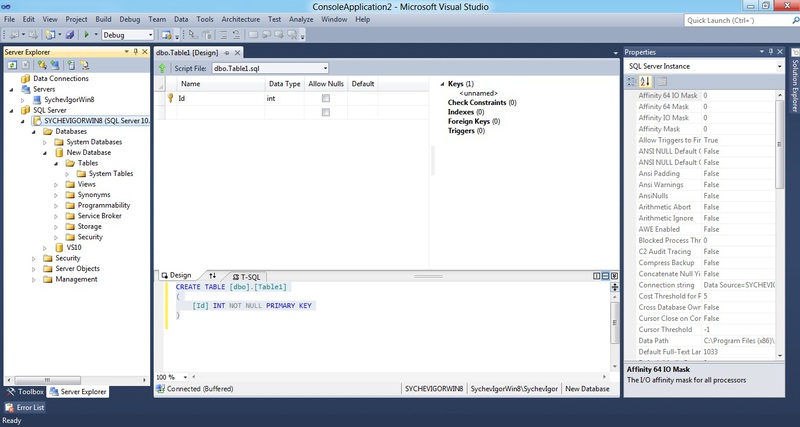Open the Debug configuration dropdown
Image resolution: width=800 pixels, height=427 pixels.
[150, 35]
